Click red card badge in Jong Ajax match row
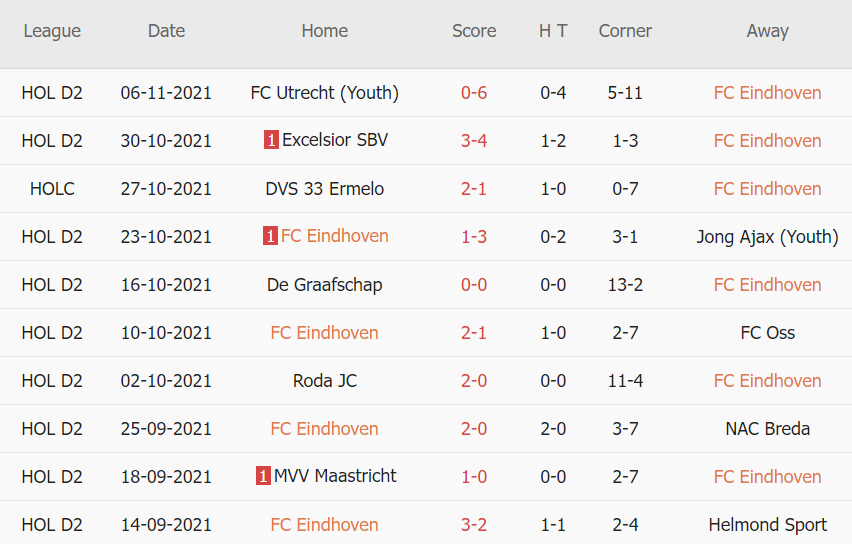Image resolution: width=852 pixels, height=544 pixels. coord(270,237)
